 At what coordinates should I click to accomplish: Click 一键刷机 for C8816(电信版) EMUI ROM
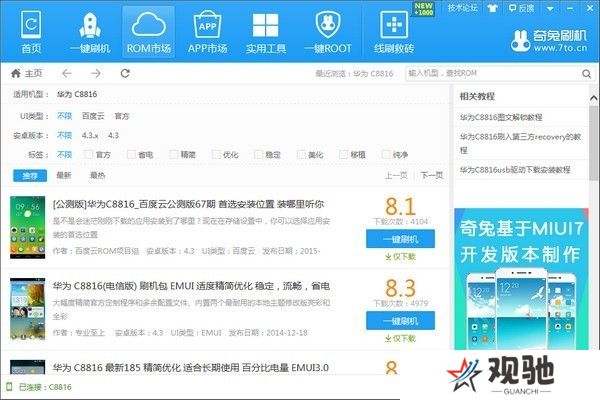[400, 321]
